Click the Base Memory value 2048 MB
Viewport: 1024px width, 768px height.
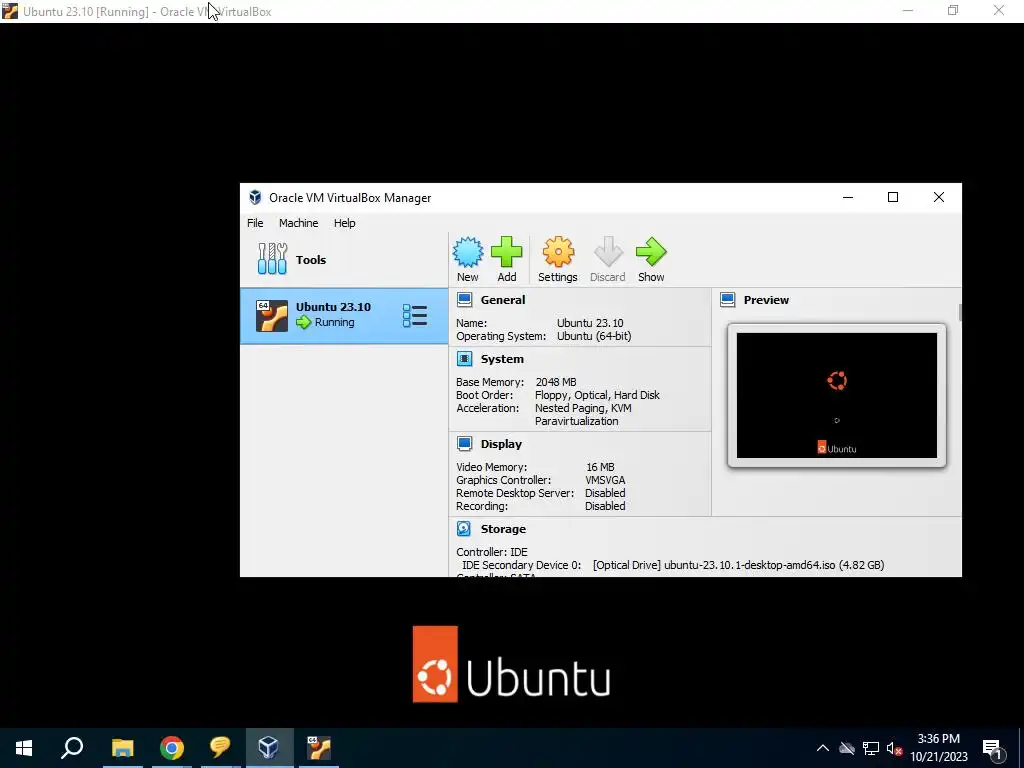click(x=556, y=382)
